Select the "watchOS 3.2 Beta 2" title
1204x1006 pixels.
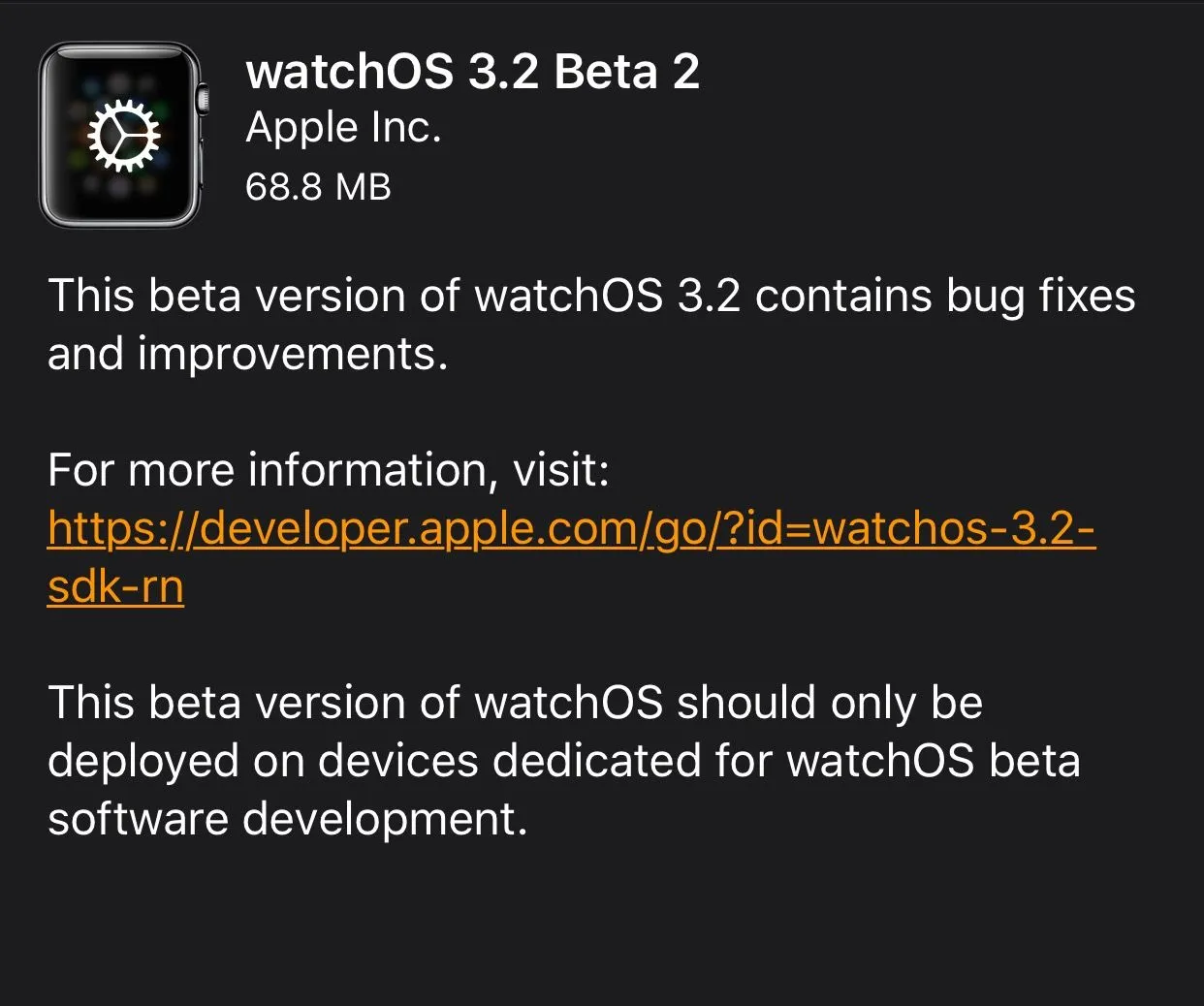click(x=472, y=71)
